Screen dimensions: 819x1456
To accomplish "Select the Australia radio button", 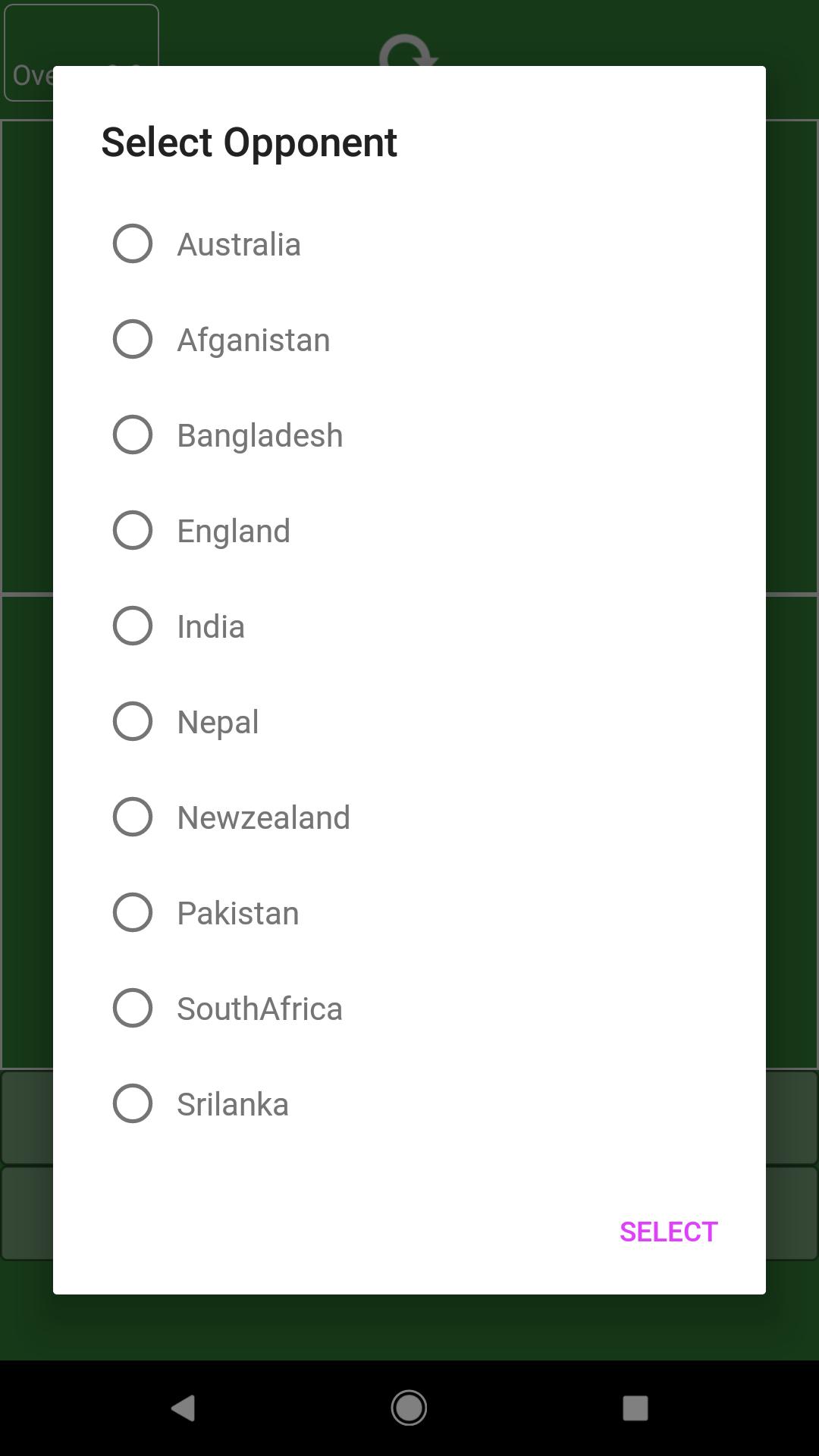I will click(132, 243).
